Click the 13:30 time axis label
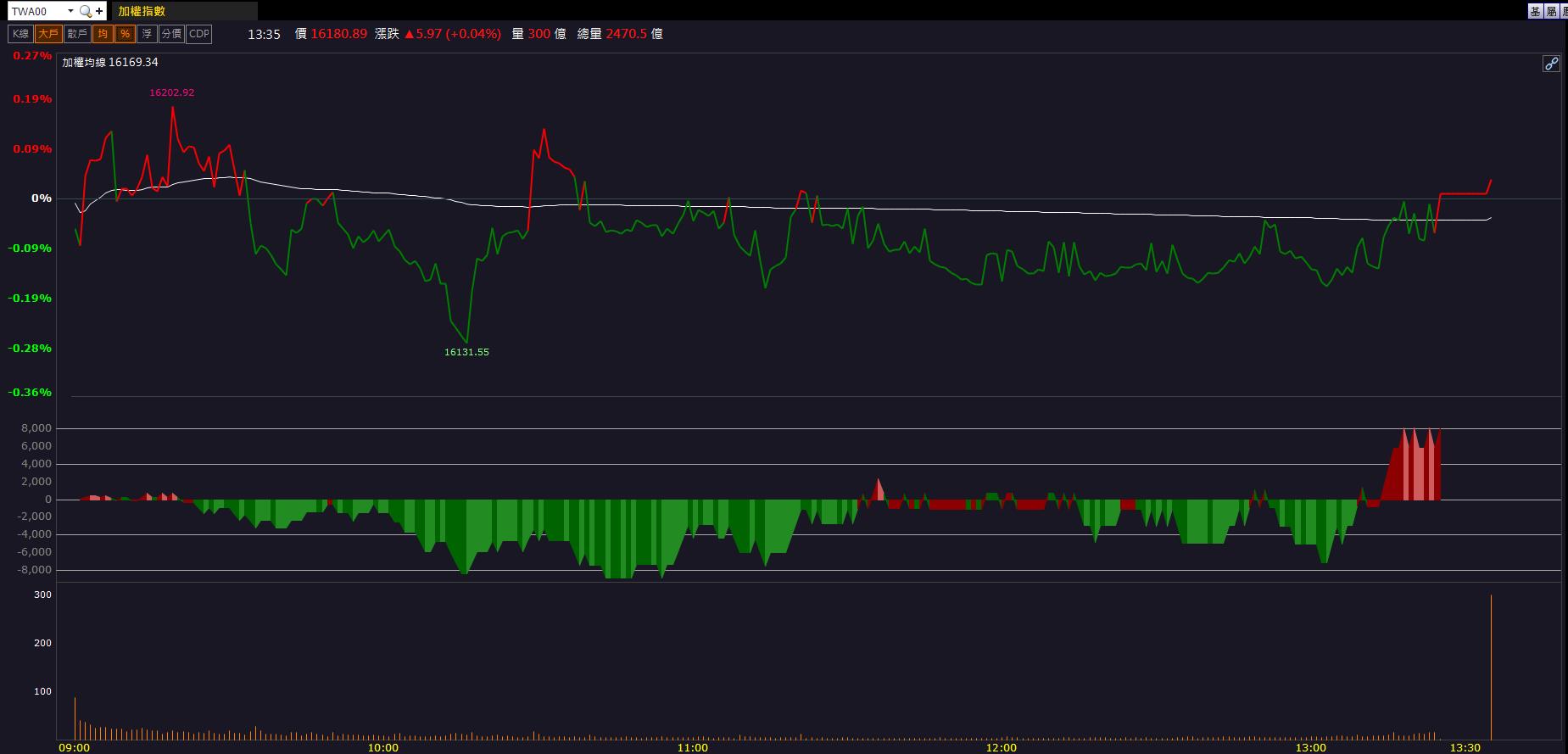 coord(1465,747)
